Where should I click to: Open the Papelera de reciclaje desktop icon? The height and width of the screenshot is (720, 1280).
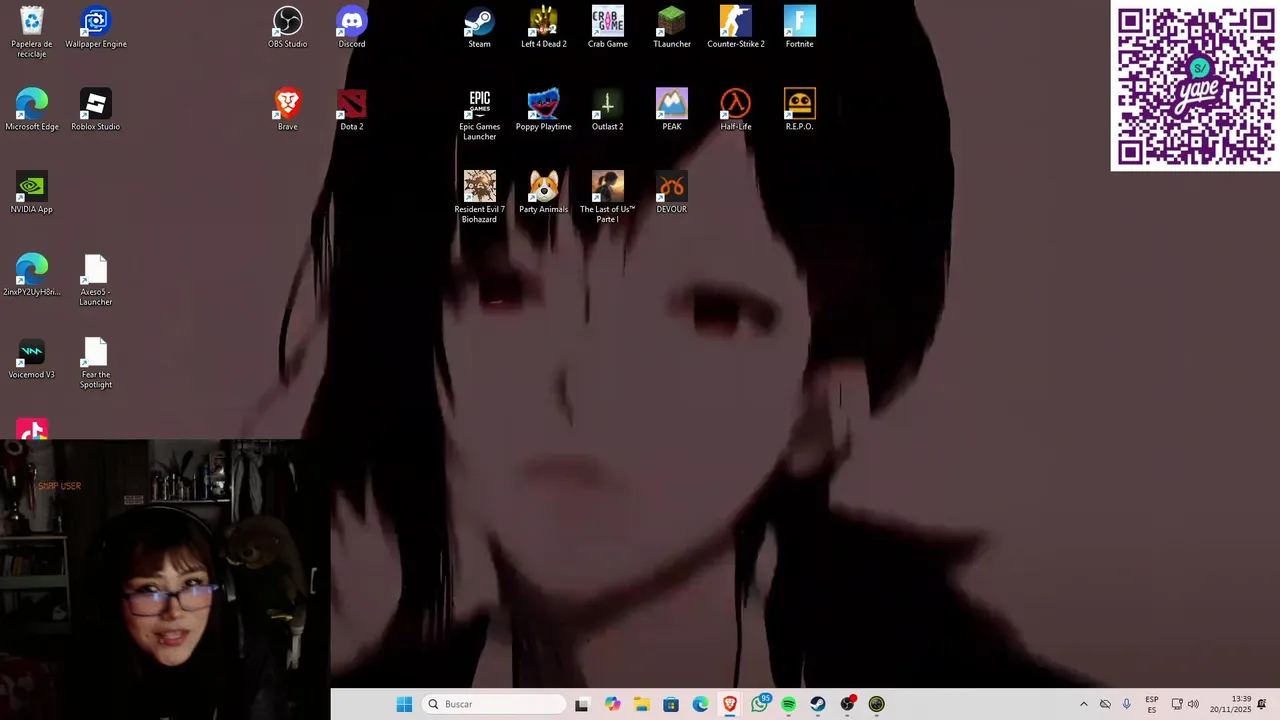[x=32, y=32]
